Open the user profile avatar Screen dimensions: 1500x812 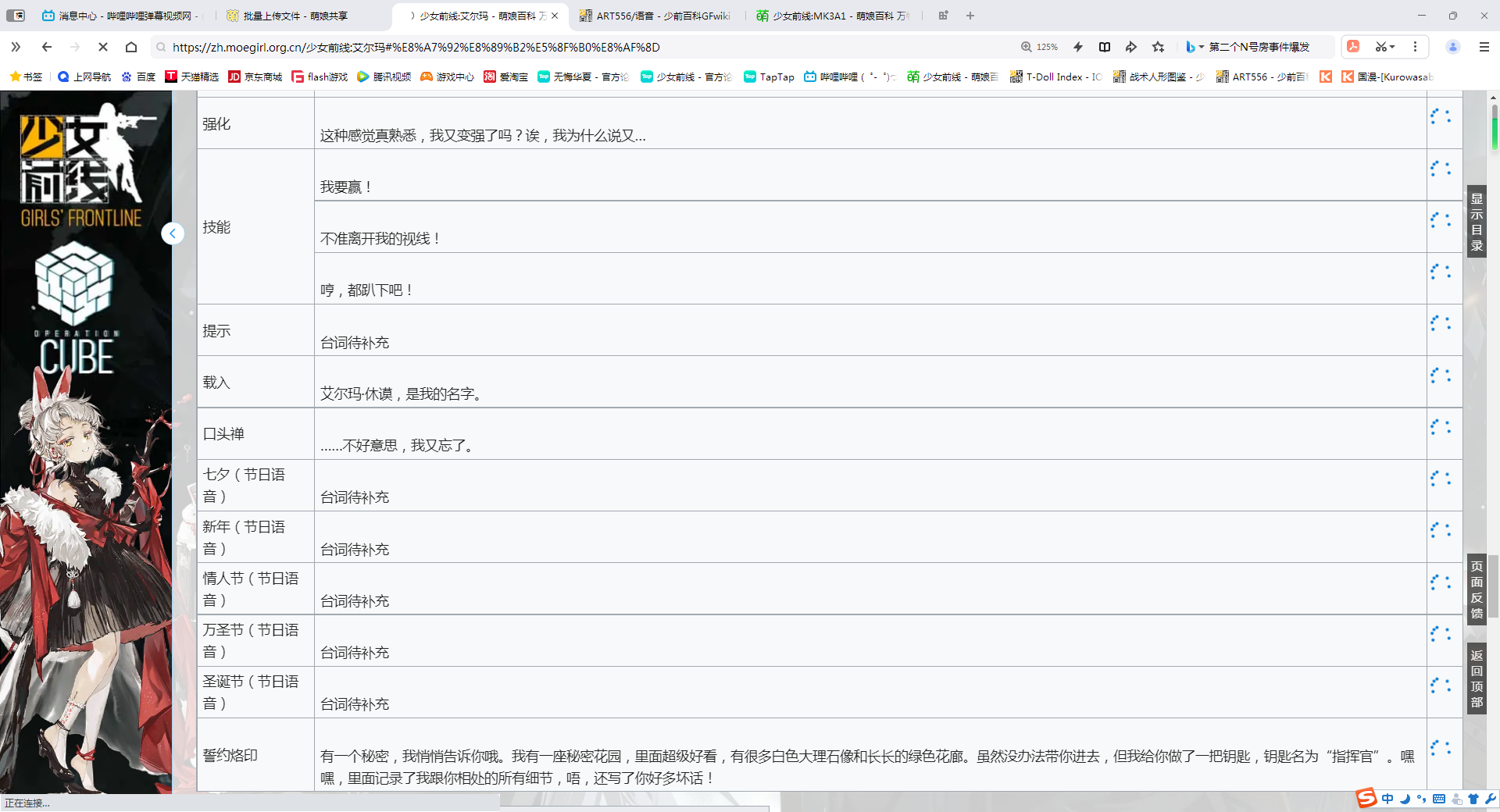(1453, 47)
